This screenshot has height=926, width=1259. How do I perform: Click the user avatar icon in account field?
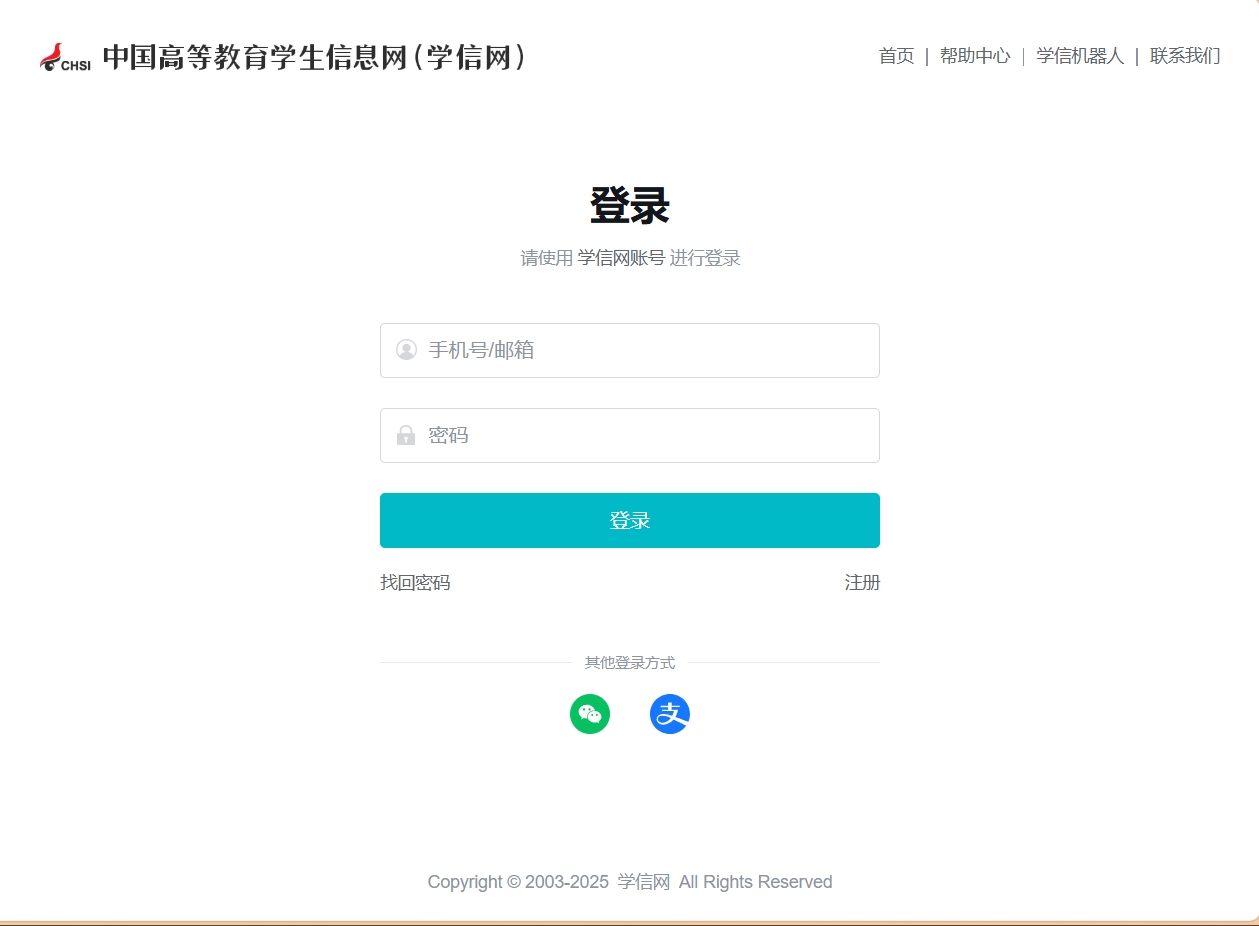406,350
